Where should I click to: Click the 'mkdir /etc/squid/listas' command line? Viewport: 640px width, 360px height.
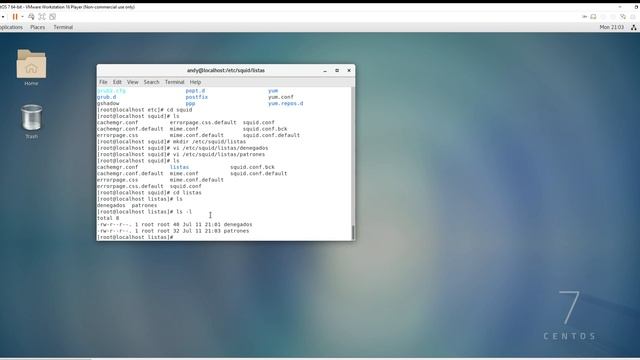click(171, 142)
